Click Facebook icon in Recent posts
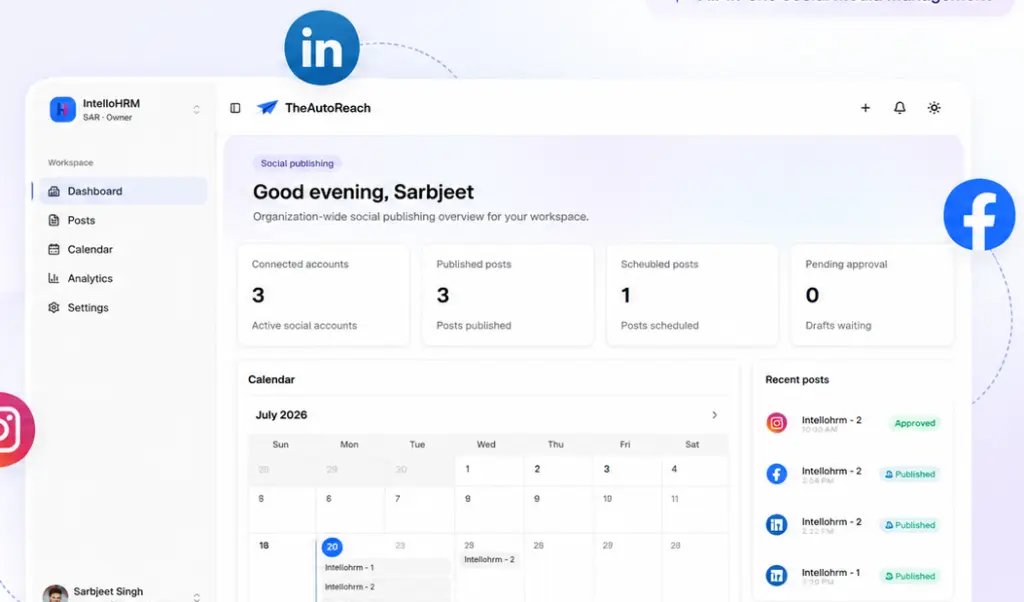The height and width of the screenshot is (602, 1024). [x=776, y=473]
